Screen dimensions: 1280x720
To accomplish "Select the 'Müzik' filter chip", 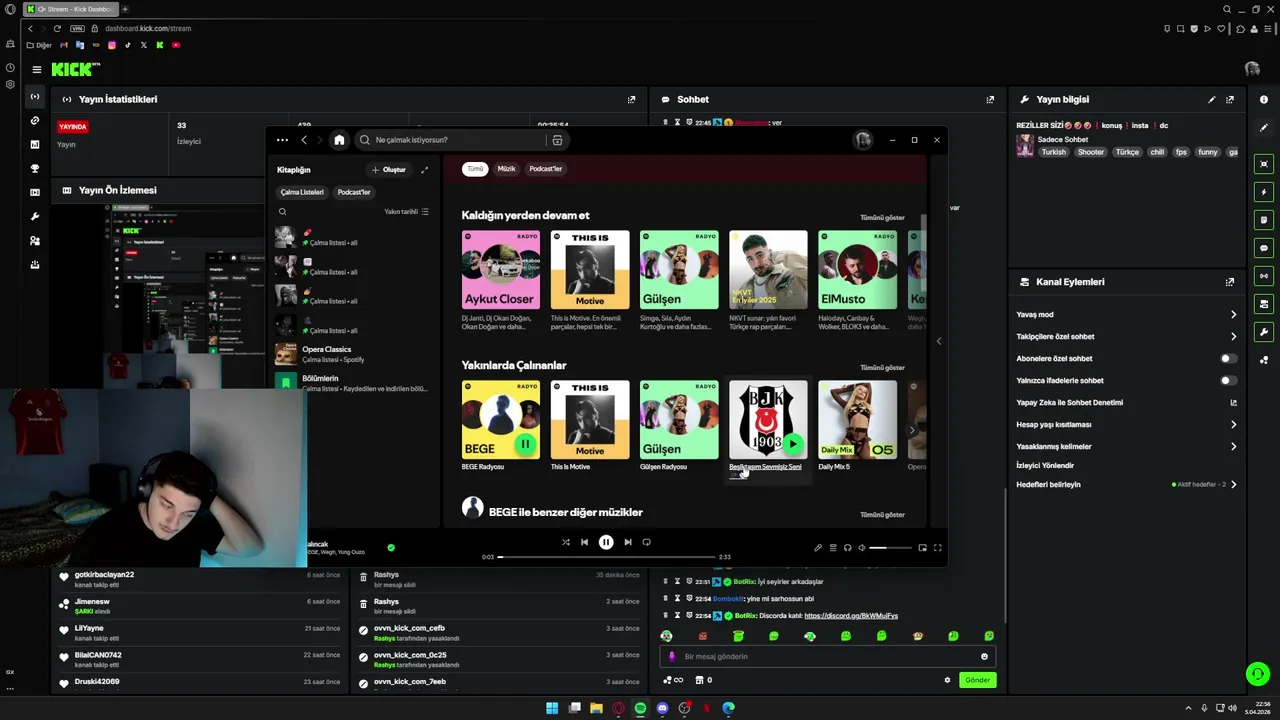I will (506, 169).
